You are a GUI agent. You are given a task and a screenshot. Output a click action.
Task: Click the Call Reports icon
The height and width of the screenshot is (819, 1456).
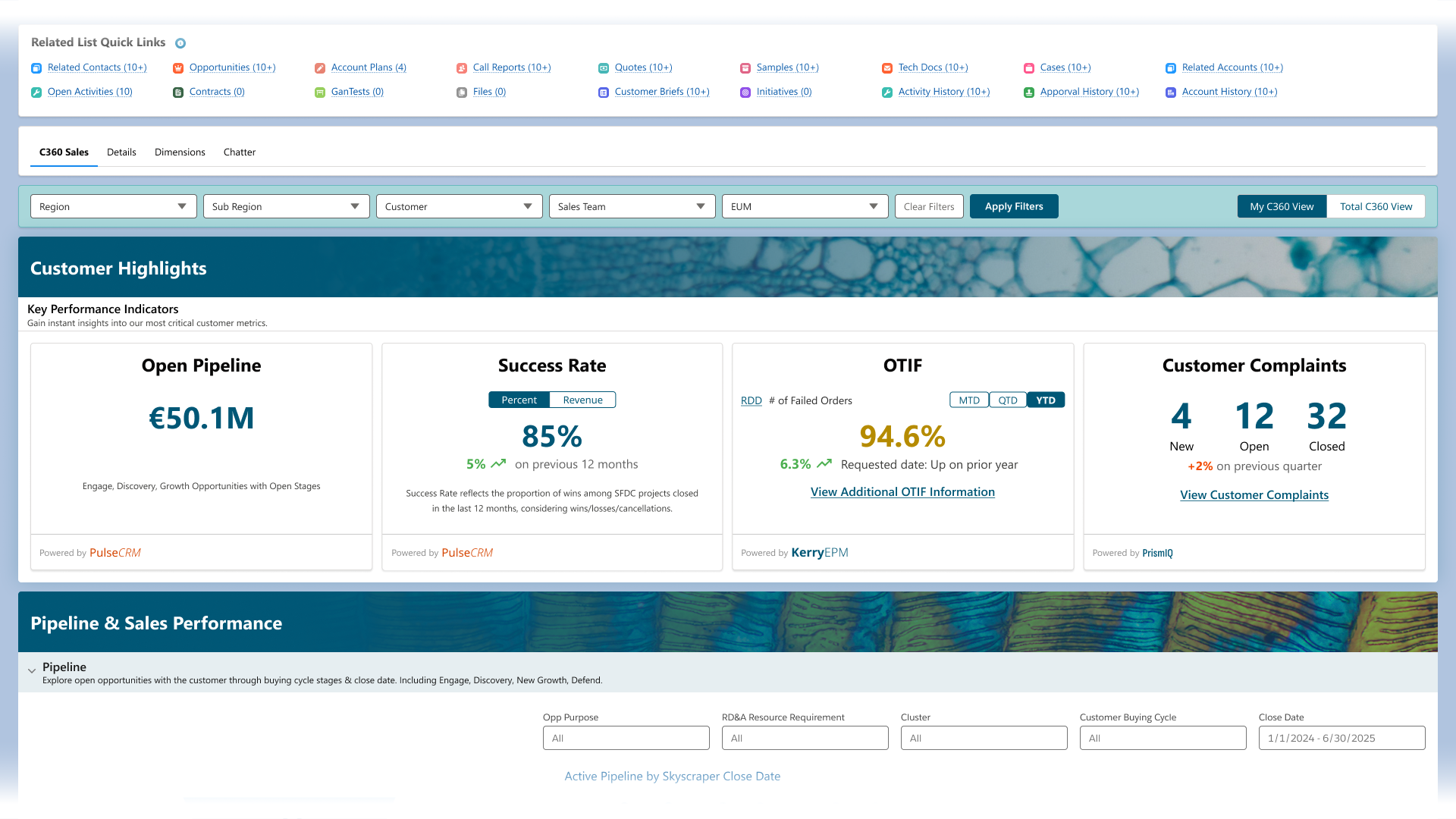[462, 68]
